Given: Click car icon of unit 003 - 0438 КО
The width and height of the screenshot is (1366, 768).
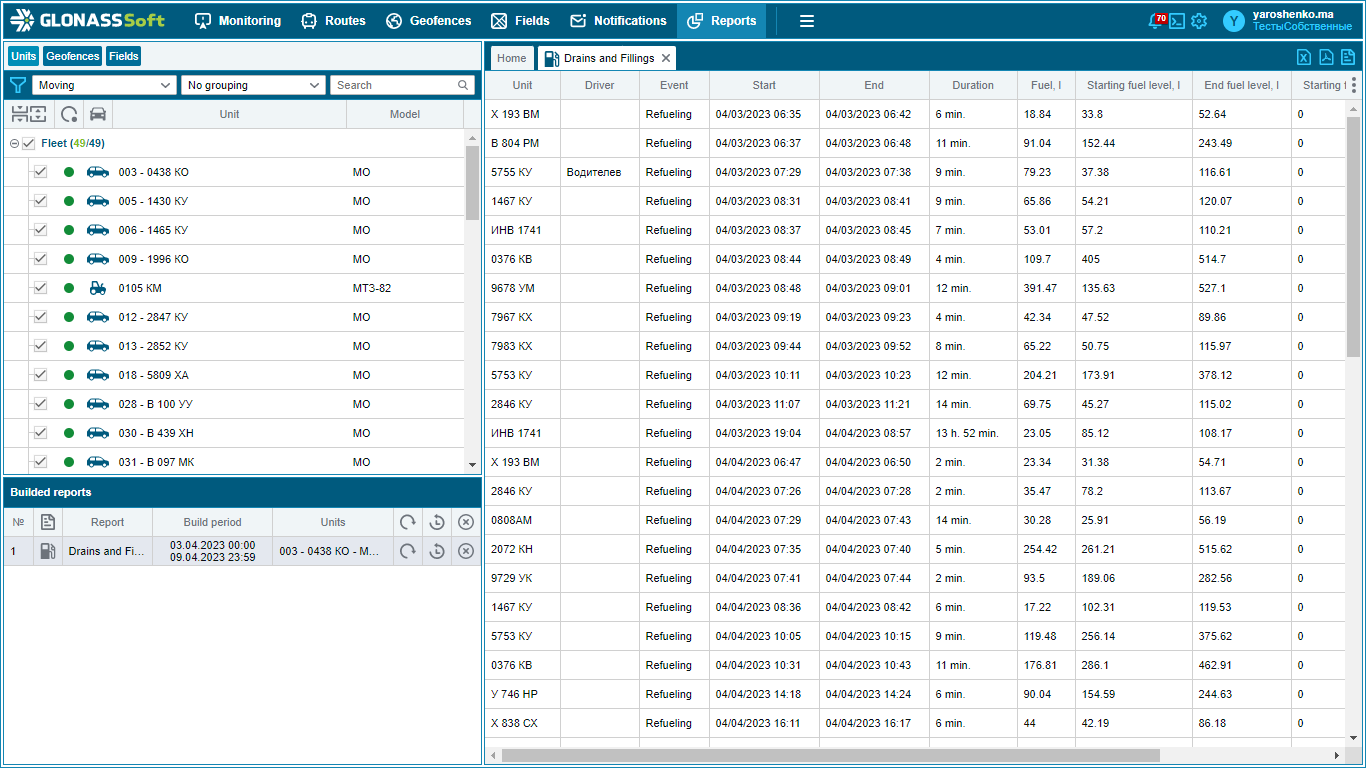Looking at the screenshot, I should point(98,172).
